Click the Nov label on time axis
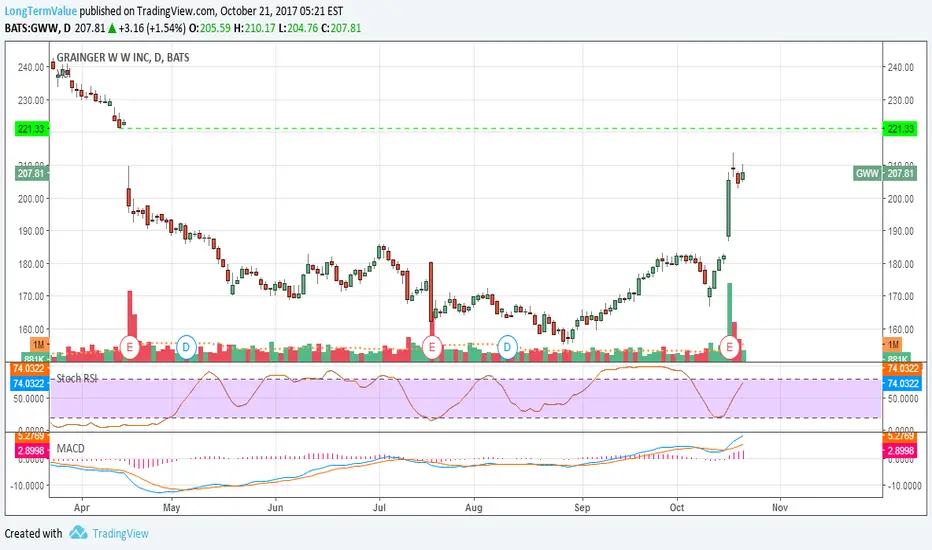 coord(780,508)
